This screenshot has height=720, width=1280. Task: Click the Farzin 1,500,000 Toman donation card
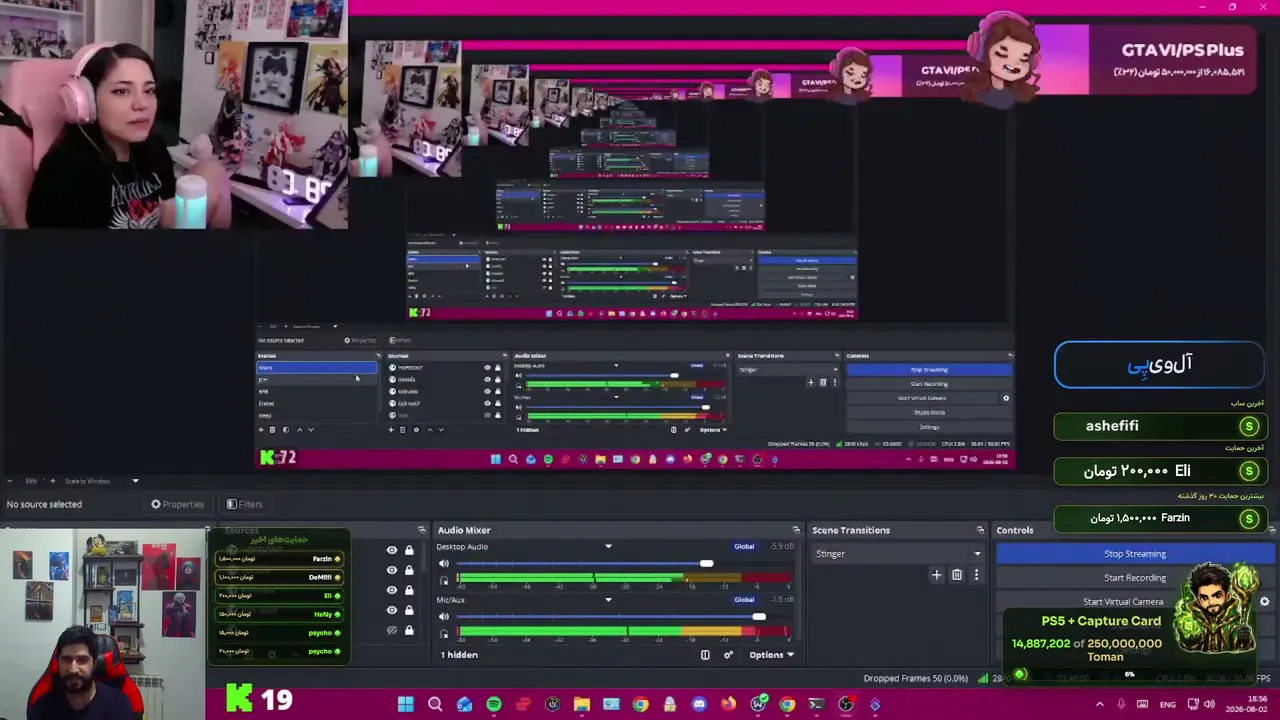coord(1160,518)
